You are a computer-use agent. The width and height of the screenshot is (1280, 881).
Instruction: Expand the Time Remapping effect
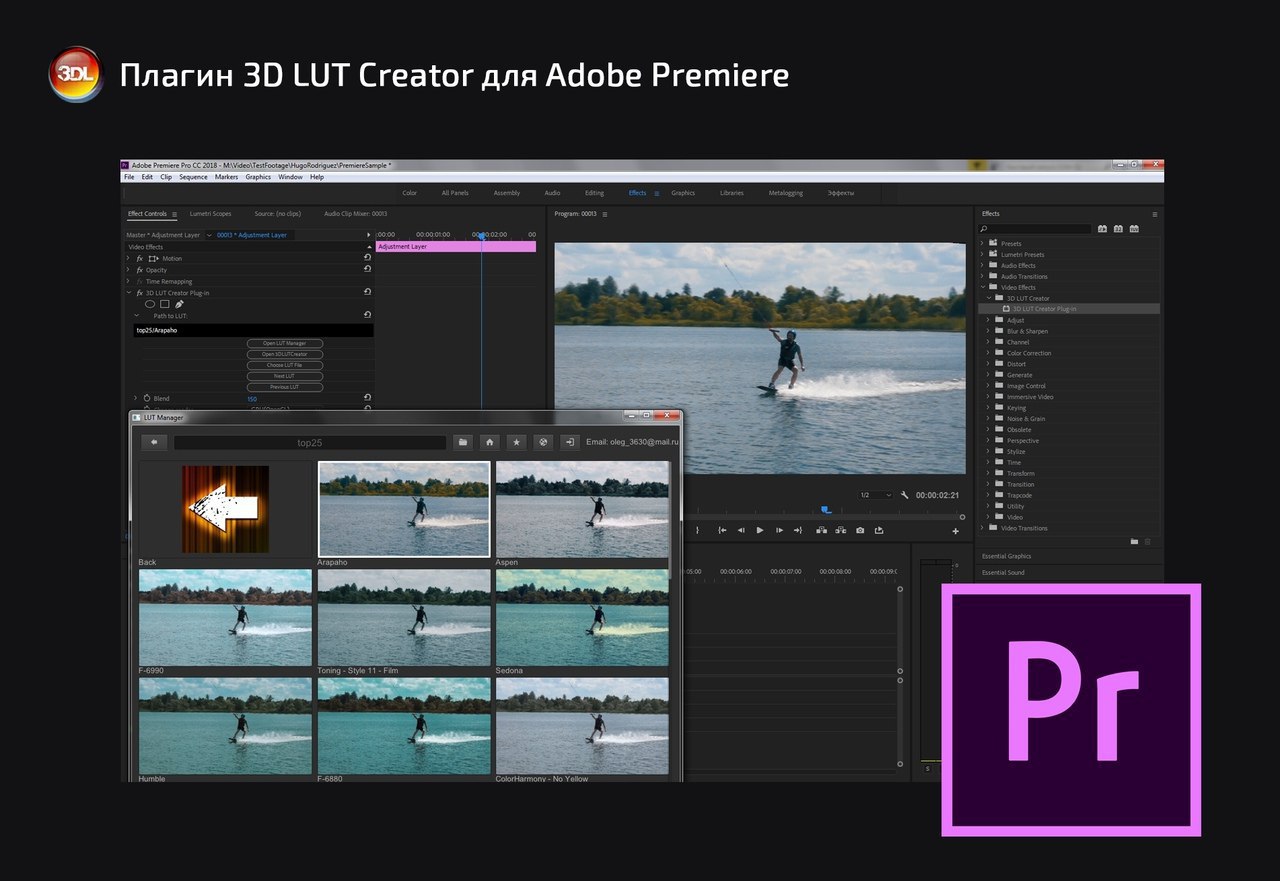(x=128, y=281)
